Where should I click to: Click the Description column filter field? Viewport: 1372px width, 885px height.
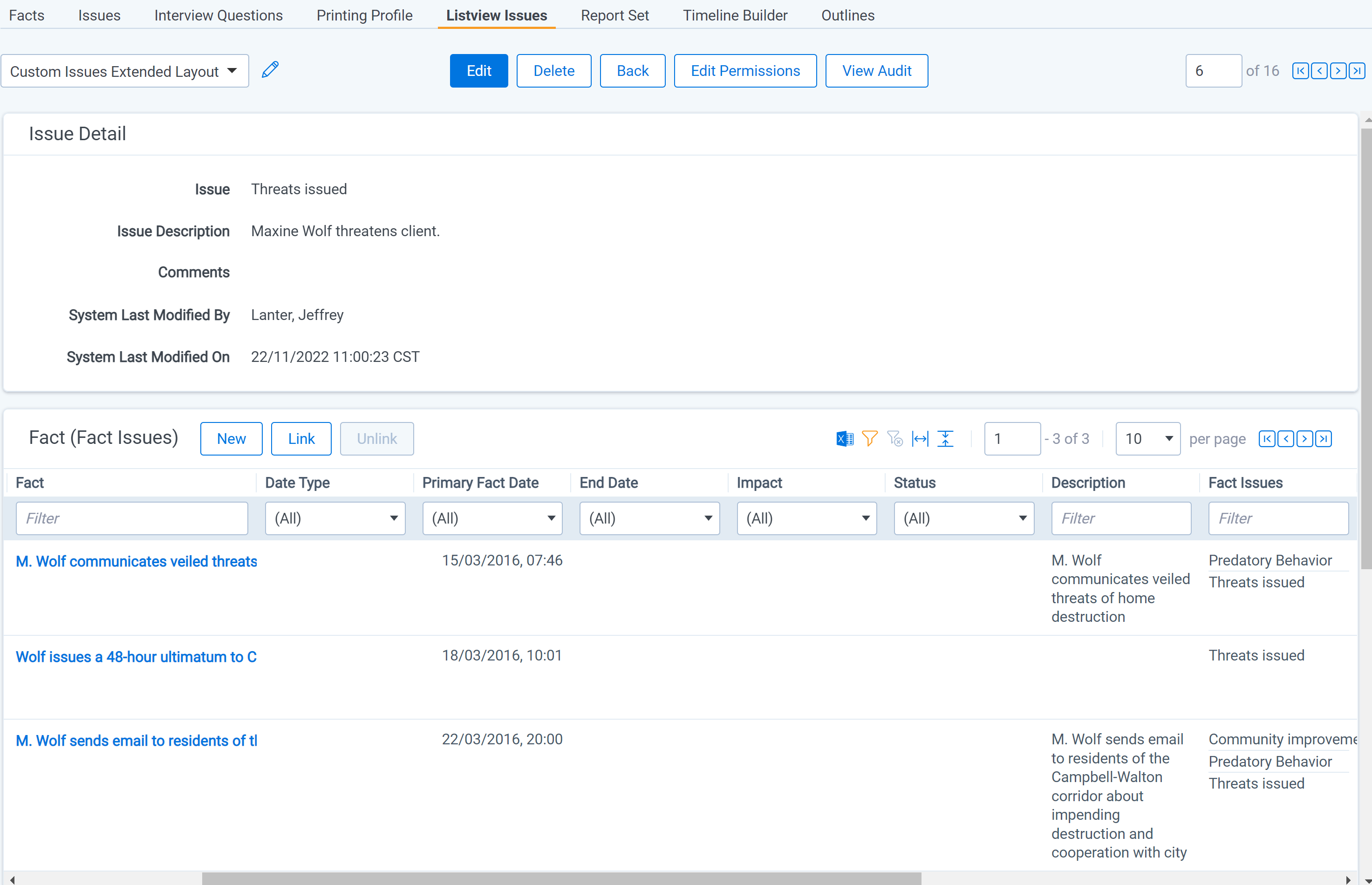[1121, 518]
